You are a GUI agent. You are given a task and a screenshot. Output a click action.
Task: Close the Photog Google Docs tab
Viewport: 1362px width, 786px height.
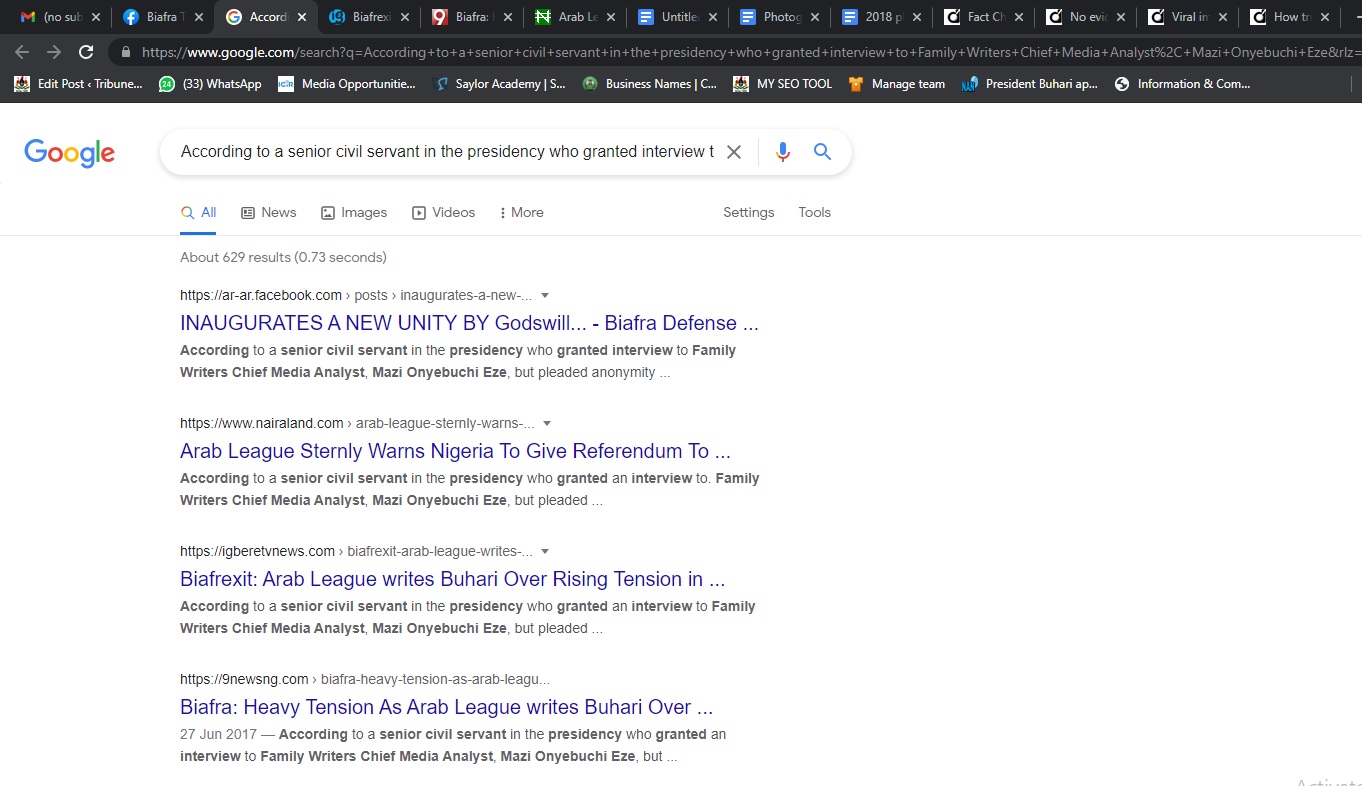(x=814, y=17)
